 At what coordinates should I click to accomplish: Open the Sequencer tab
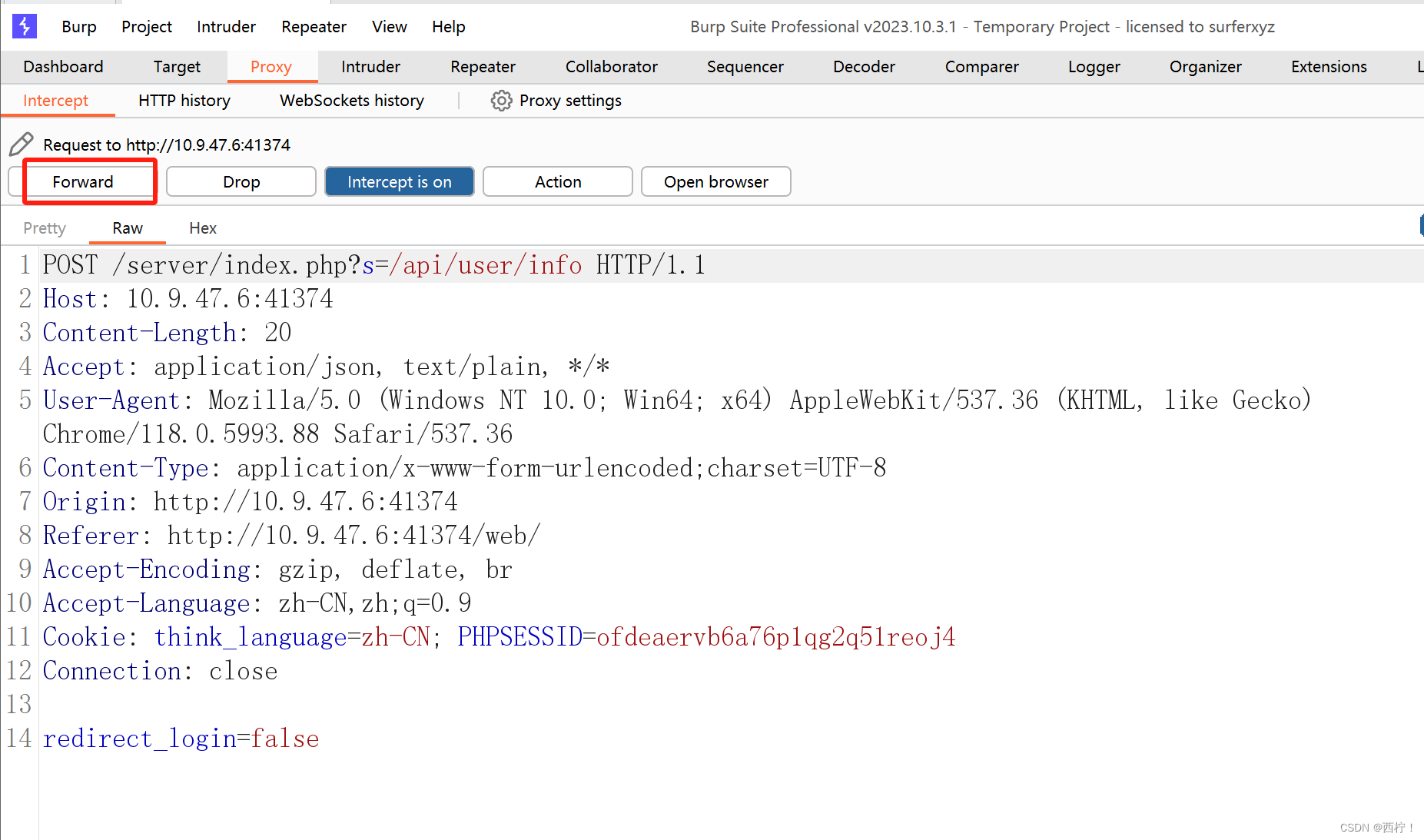coord(745,67)
